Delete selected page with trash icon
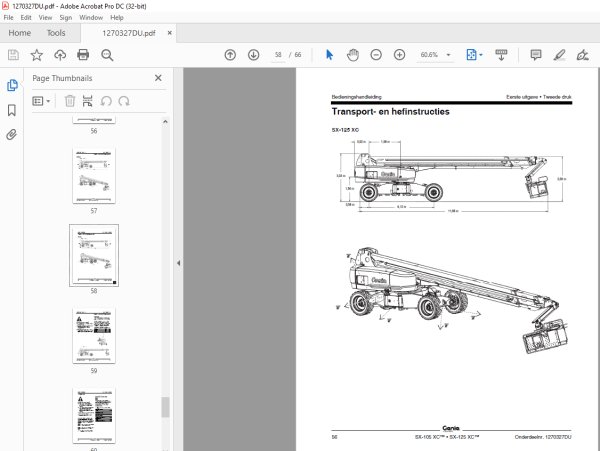Viewport: 600px width, 451px height. [x=70, y=101]
